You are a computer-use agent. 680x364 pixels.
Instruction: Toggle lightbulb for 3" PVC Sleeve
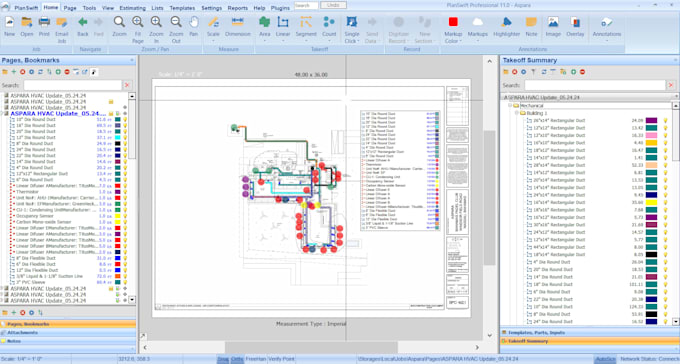pos(125,282)
